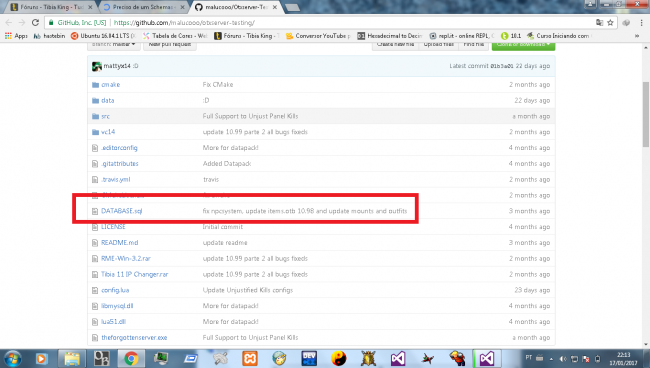Open Chrome from the taskbar
The image size is (650, 368).
point(131,358)
